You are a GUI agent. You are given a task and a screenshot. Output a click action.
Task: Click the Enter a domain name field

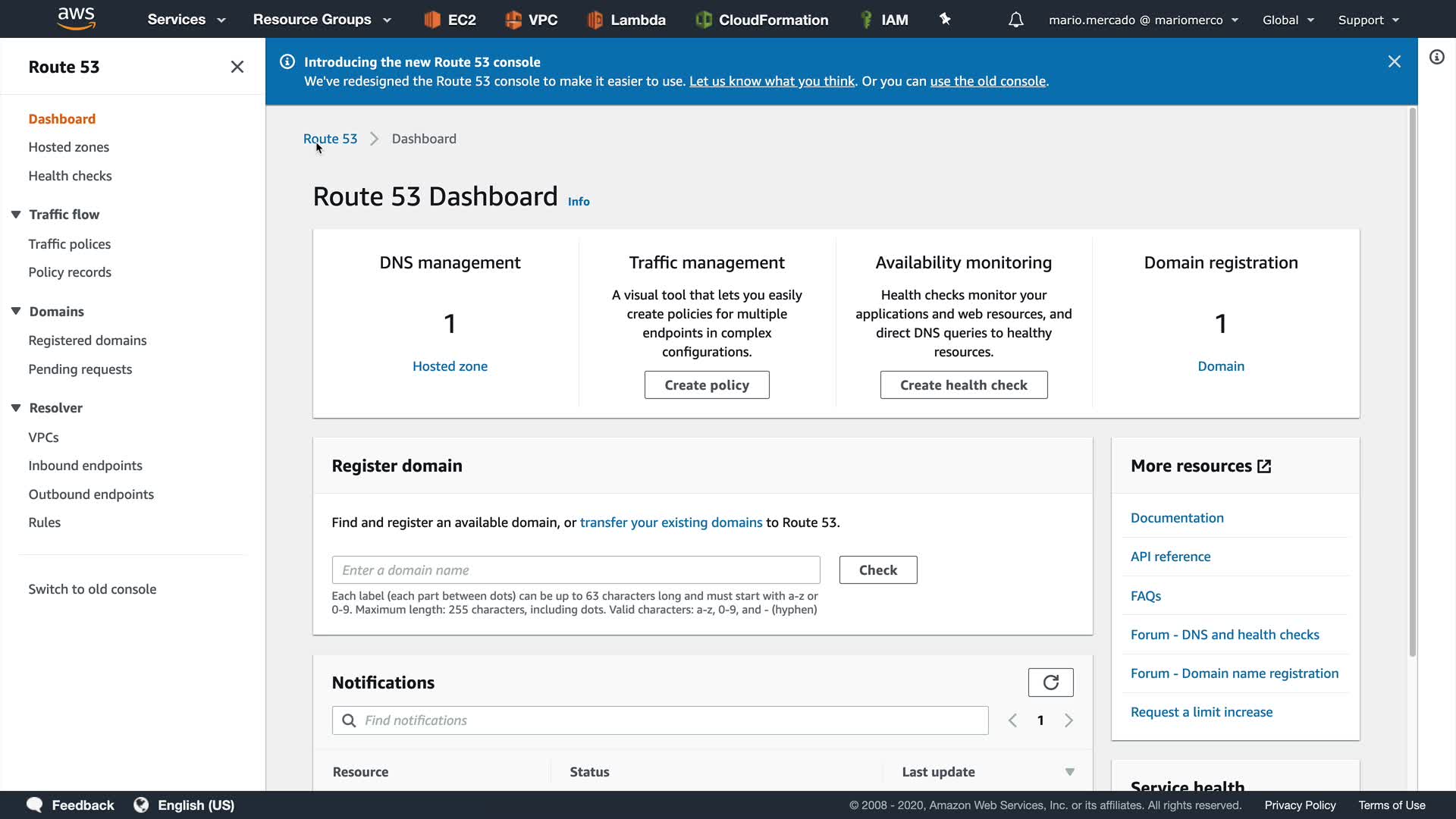coord(576,570)
